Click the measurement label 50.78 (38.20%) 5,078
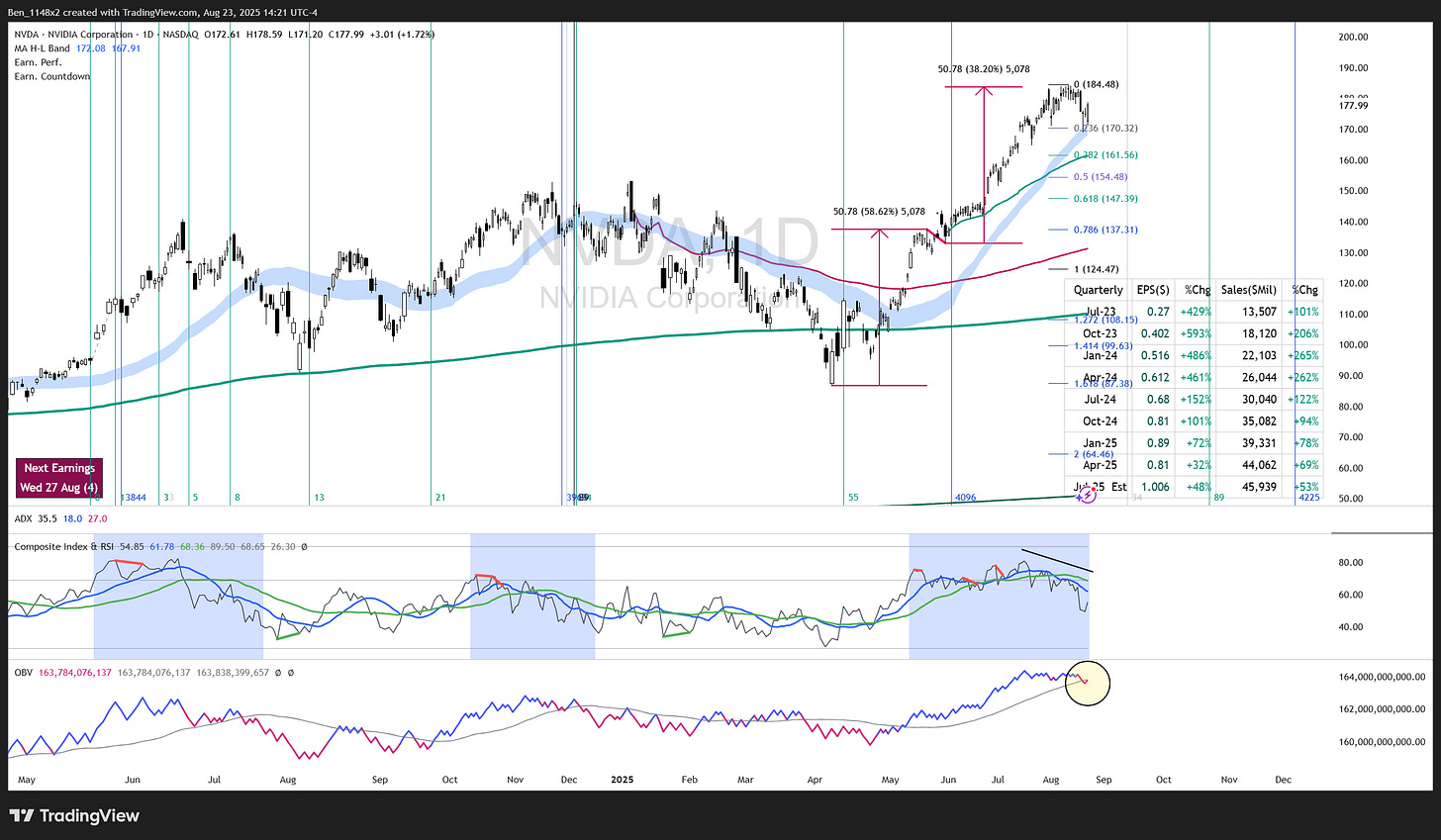This screenshot has width=1441, height=840. tap(984, 69)
